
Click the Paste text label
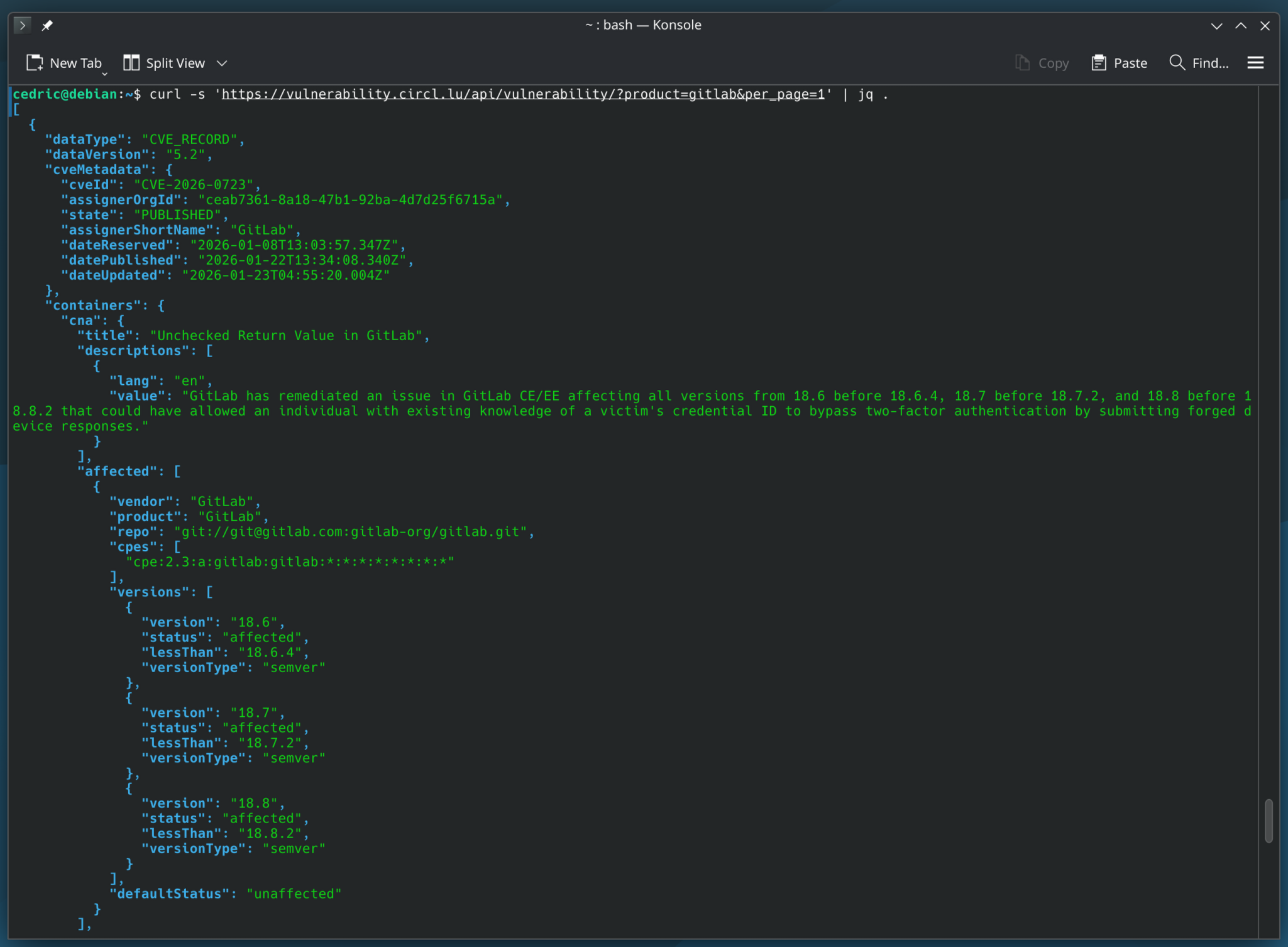pos(1130,63)
